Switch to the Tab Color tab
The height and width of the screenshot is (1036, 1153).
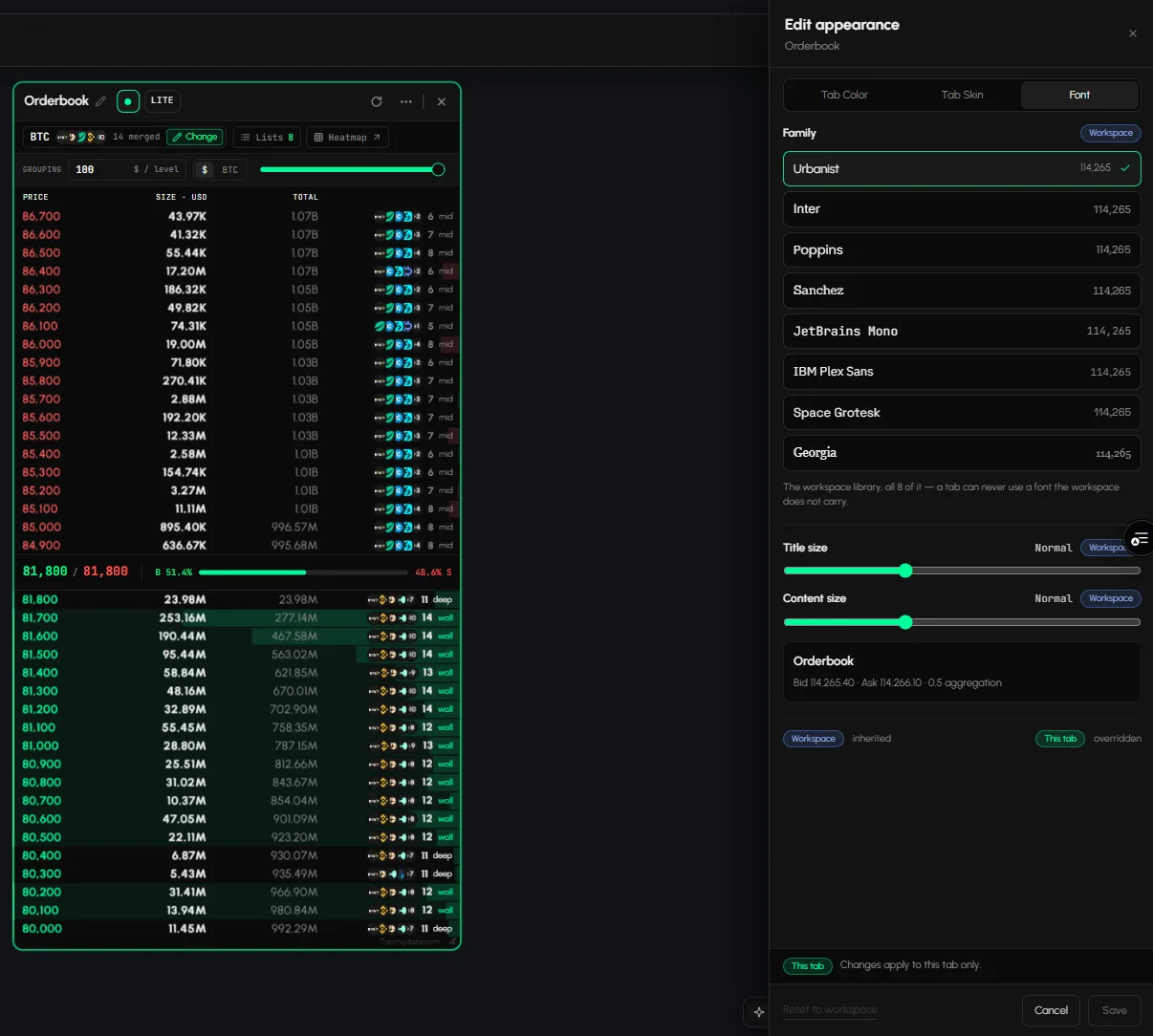click(844, 95)
